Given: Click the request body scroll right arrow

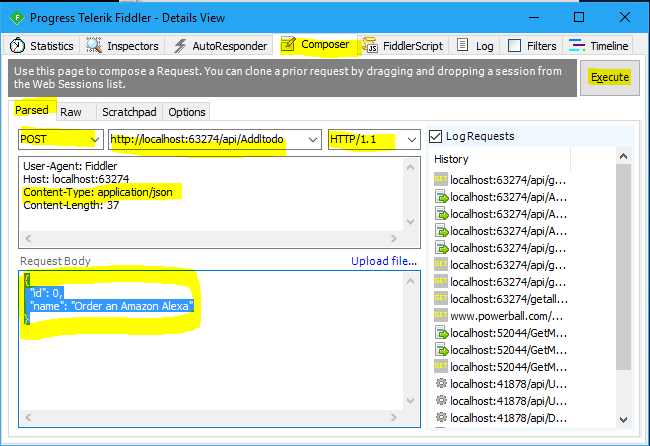Looking at the screenshot, I should coord(394,417).
